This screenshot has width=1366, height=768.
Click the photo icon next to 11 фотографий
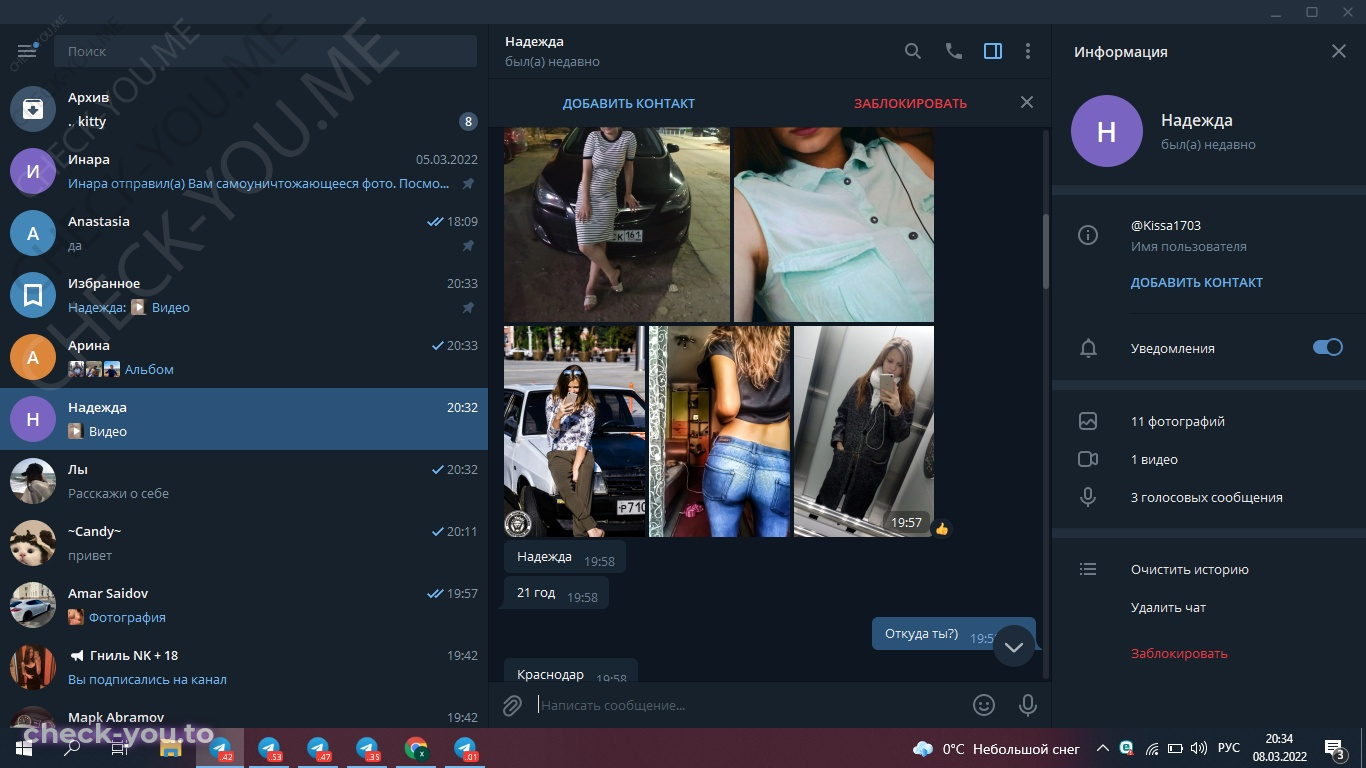tap(1088, 421)
